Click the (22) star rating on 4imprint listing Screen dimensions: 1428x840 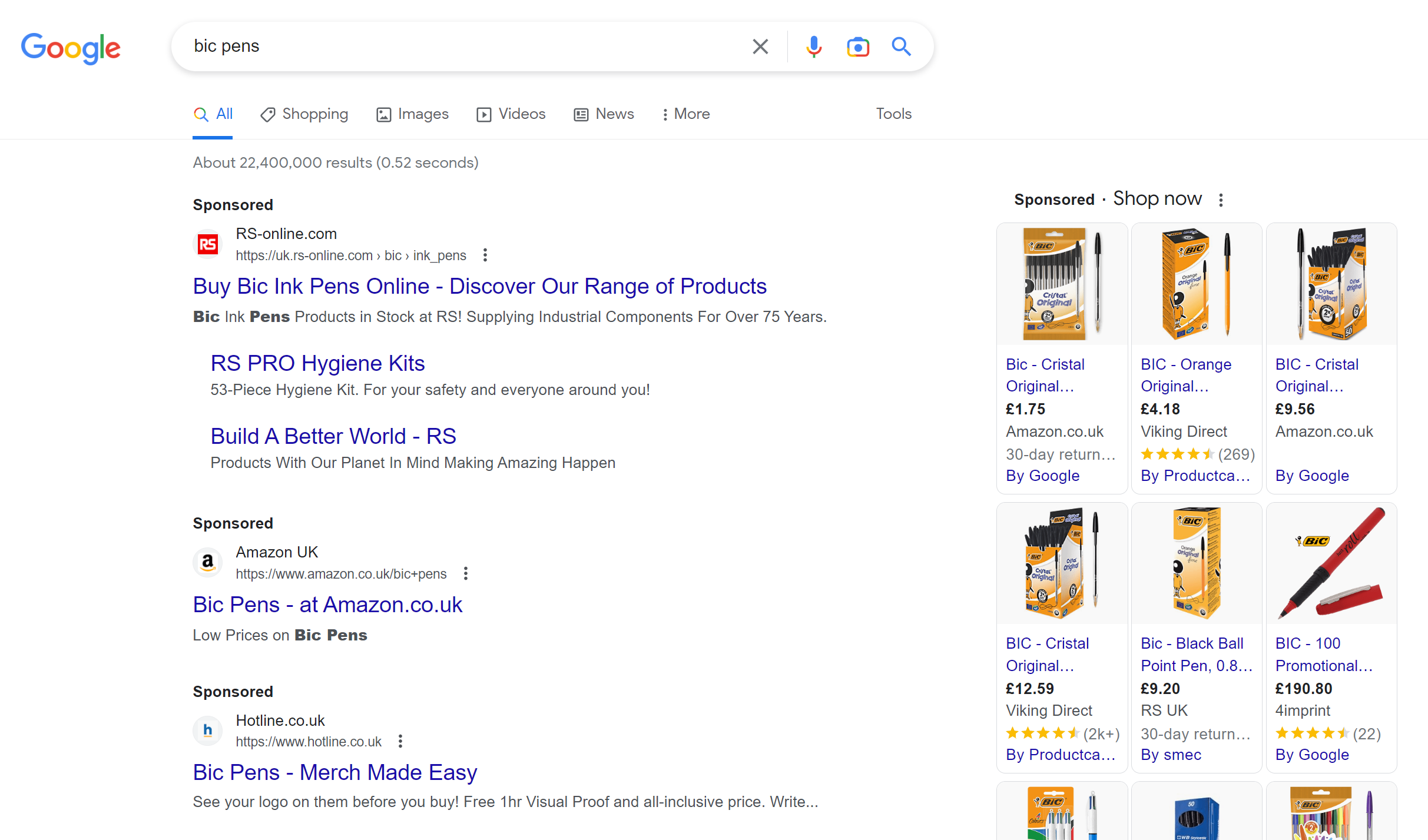[x=1328, y=734]
